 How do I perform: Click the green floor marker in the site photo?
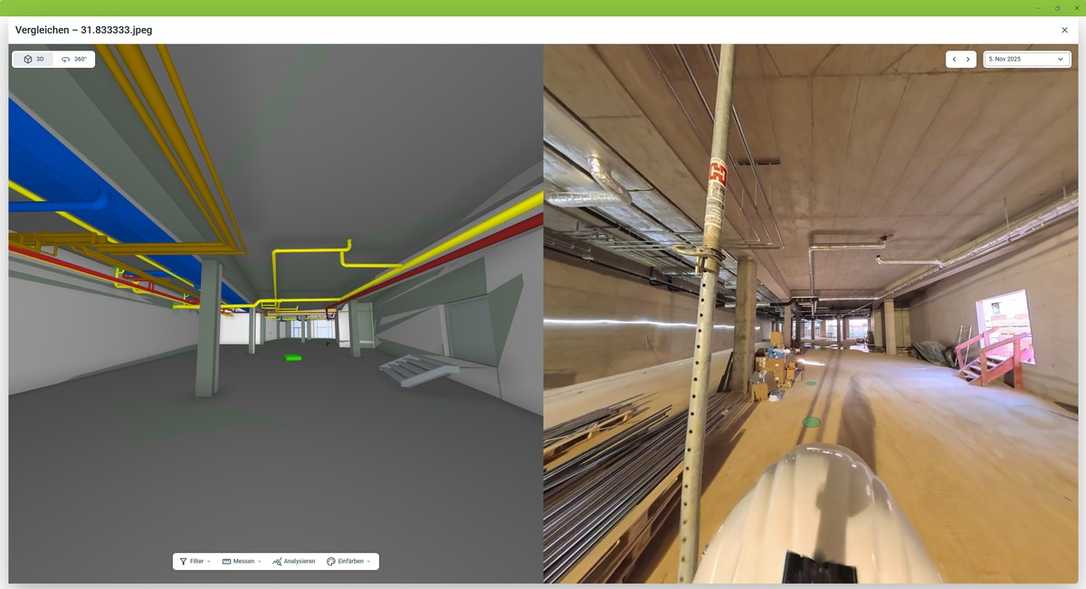(x=812, y=421)
